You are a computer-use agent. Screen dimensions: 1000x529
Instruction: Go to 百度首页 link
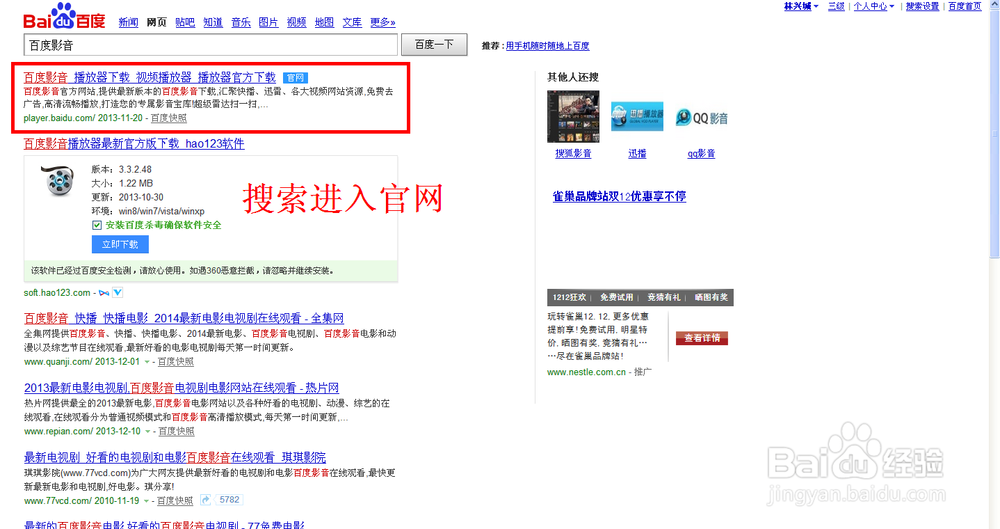tap(965, 6)
